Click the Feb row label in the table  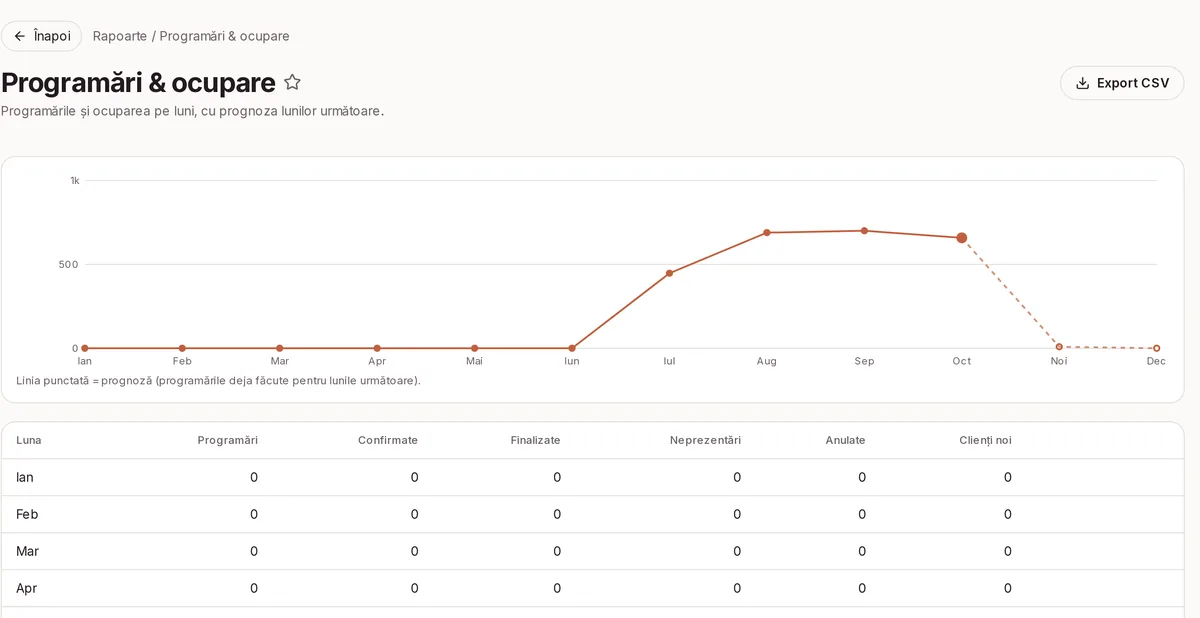point(27,514)
